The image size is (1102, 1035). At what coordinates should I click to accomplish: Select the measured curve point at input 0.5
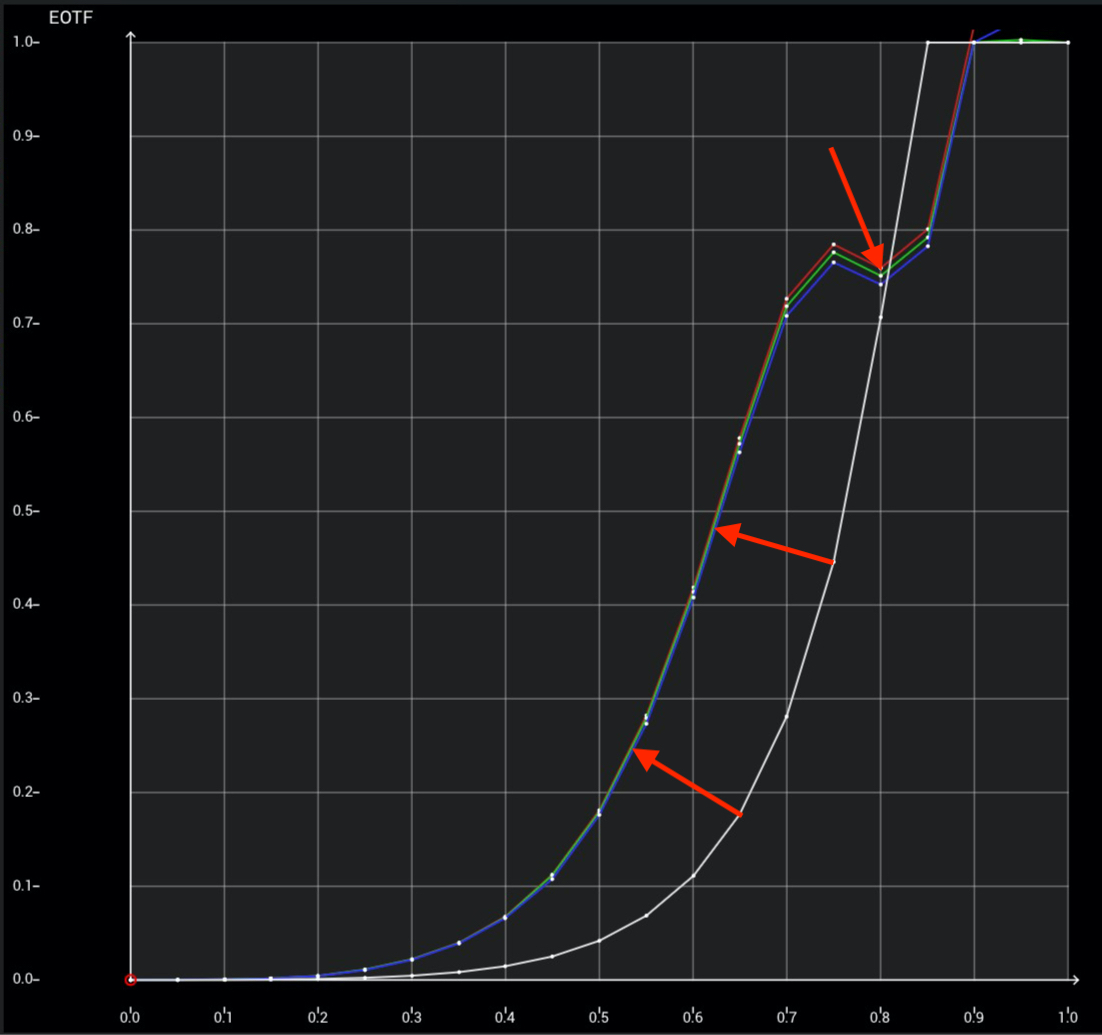tap(599, 813)
